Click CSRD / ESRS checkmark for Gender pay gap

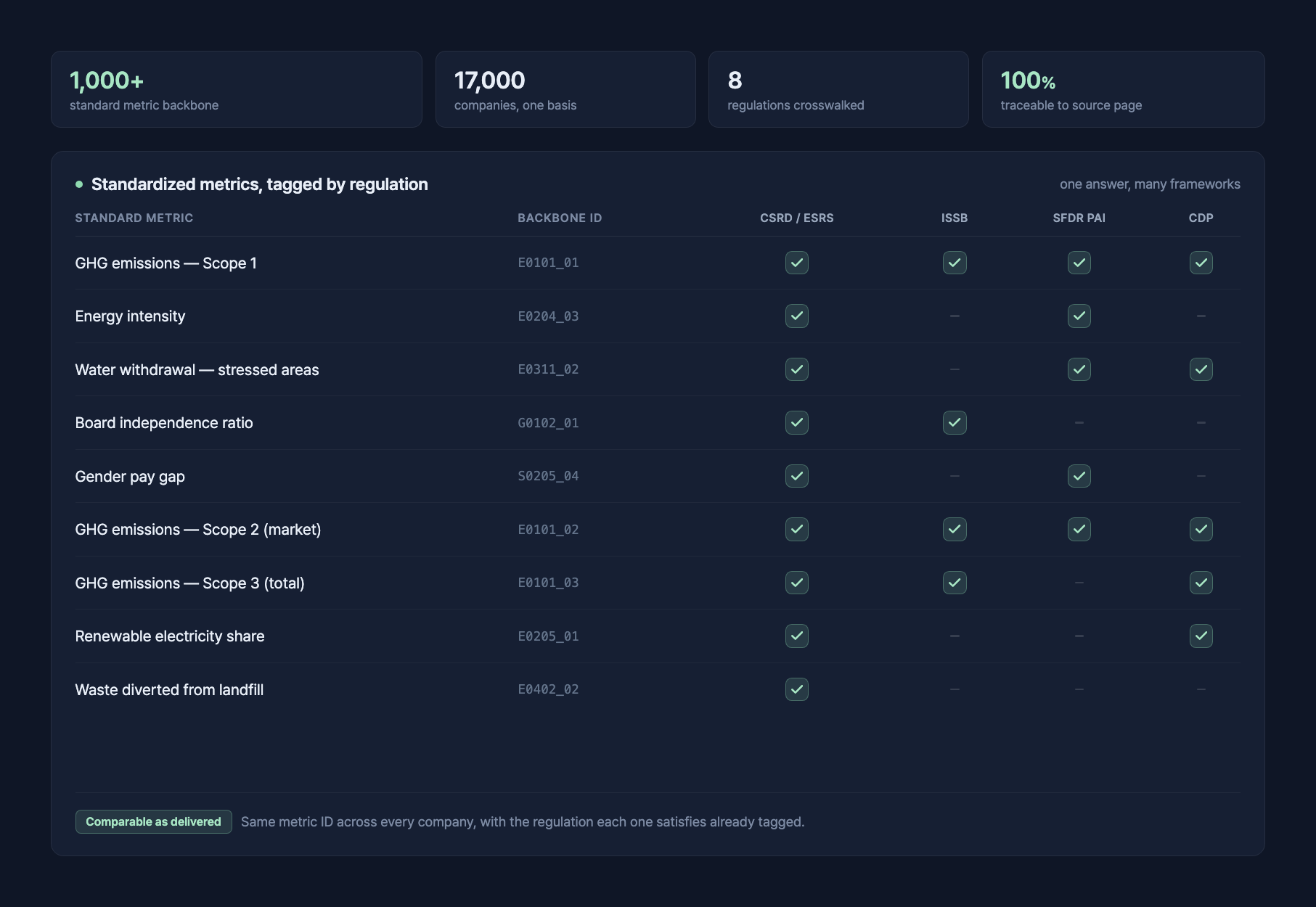pyautogui.click(x=797, y=476)
